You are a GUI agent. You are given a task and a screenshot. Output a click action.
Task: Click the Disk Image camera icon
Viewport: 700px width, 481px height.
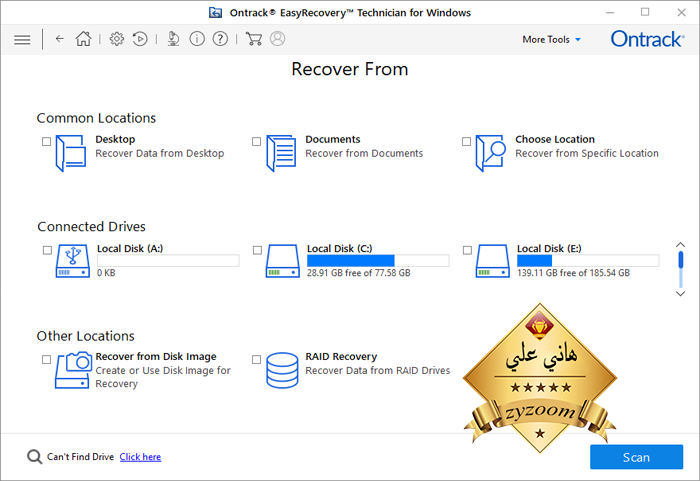[73, 370]
